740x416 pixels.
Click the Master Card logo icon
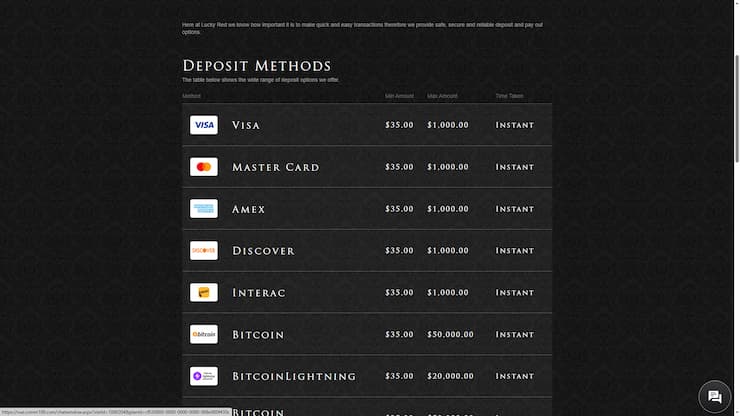[x=204, y=167]
